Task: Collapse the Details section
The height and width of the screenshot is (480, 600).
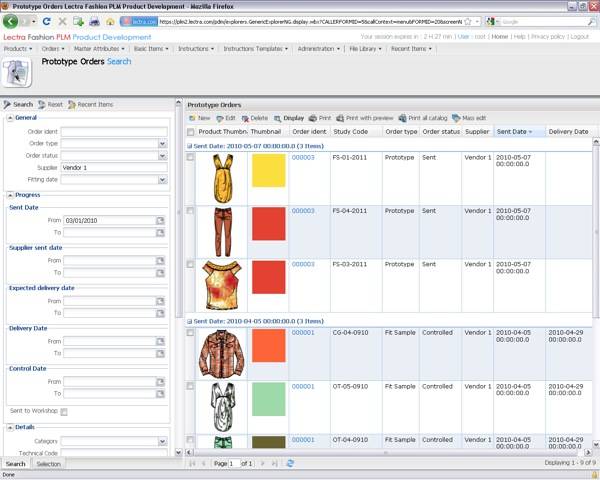Action: pos(10,427)
